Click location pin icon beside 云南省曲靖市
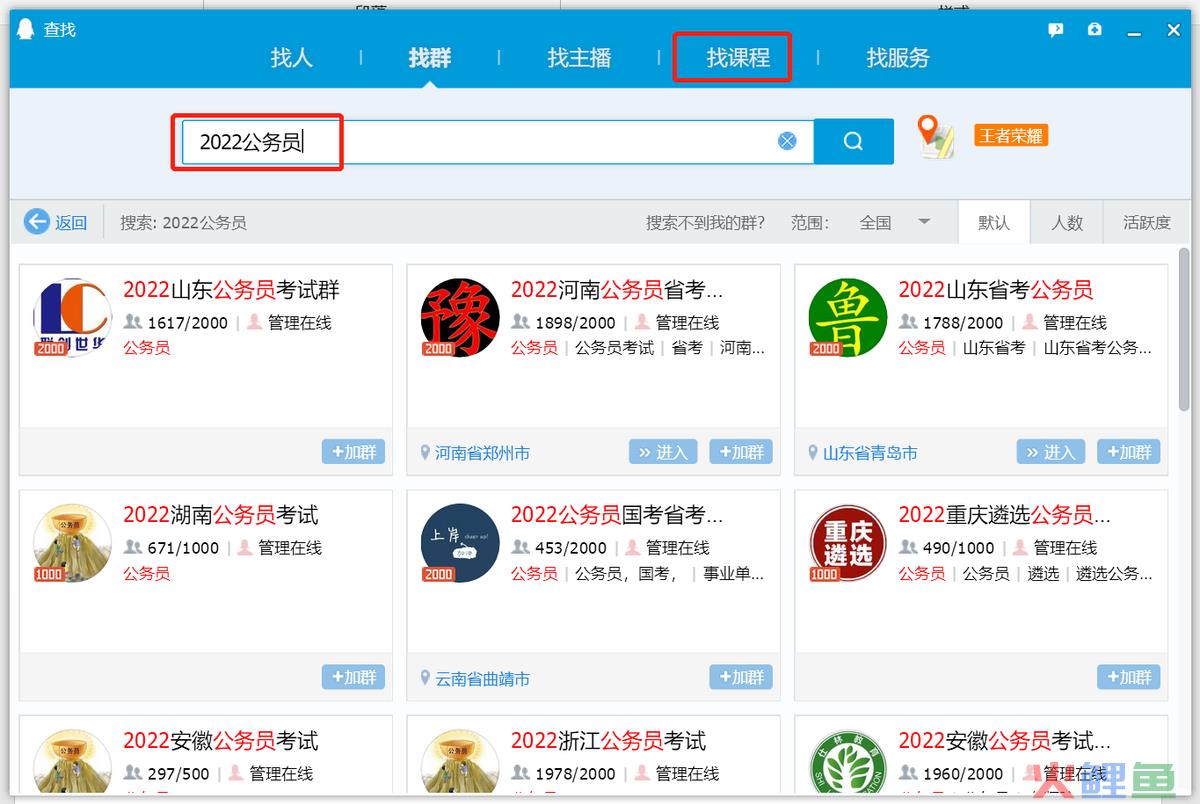 point(425,678)
